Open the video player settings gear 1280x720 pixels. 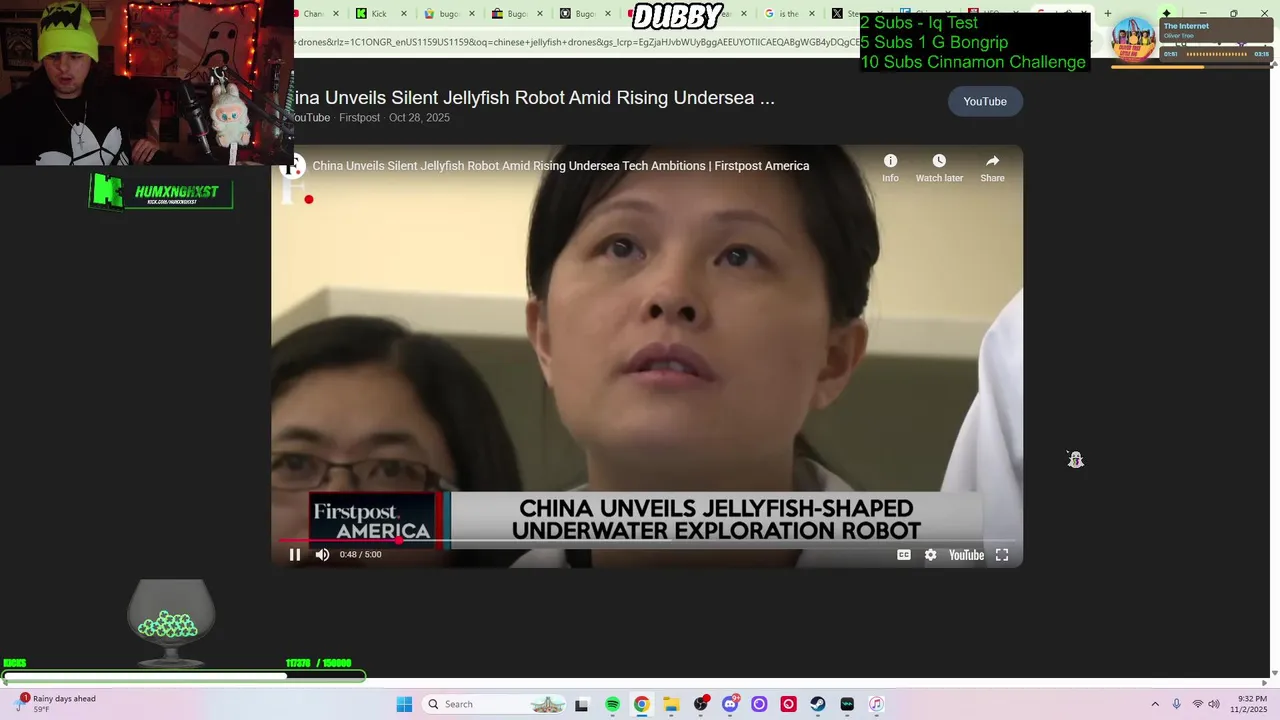coord(931,555)
